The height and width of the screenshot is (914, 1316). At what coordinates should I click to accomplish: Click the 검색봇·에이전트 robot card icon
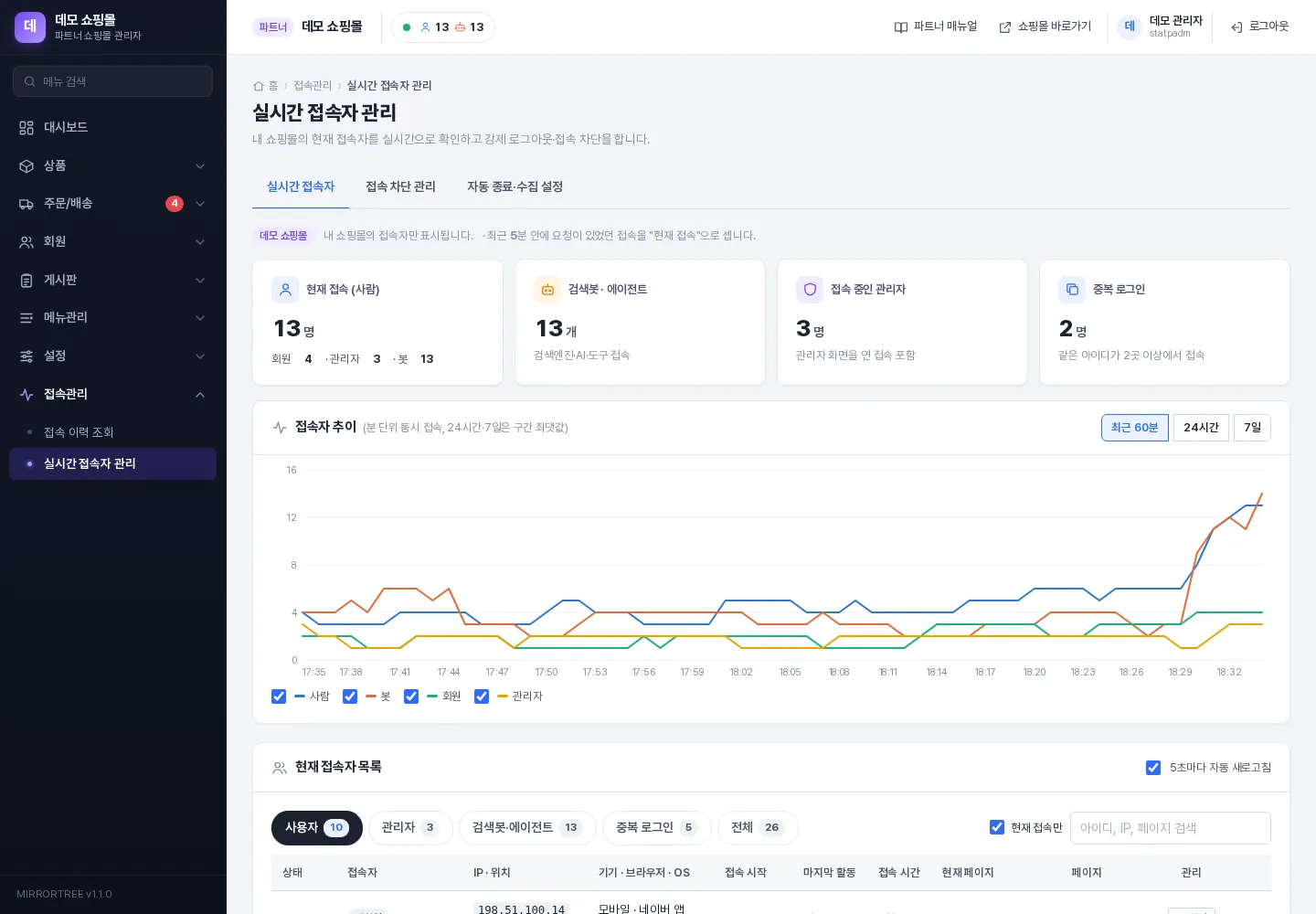pyautogui.click(x=547, y=290)
